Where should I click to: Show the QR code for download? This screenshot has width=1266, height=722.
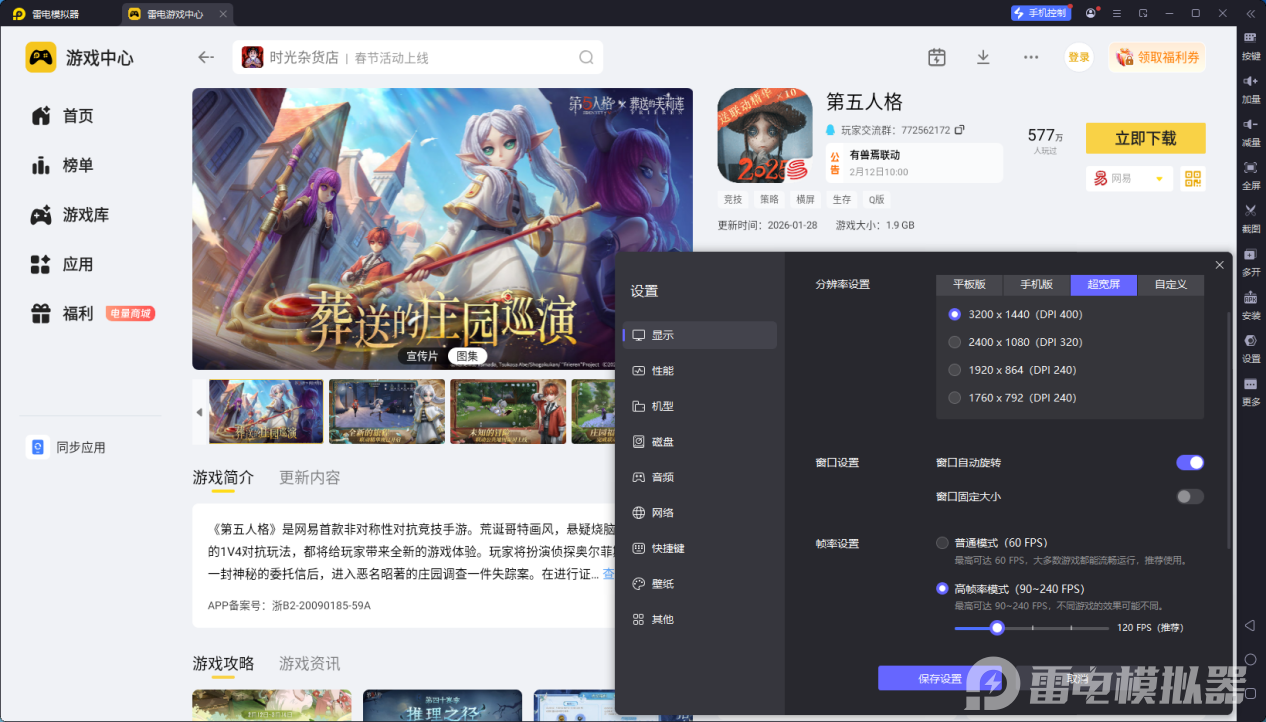[x=1192, y=178]
